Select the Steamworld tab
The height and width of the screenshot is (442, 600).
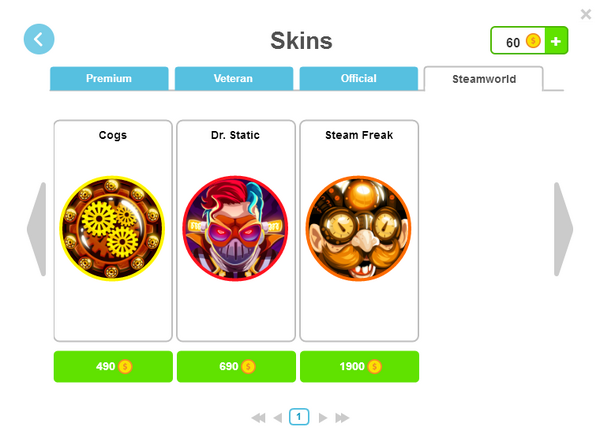point(484,79)
